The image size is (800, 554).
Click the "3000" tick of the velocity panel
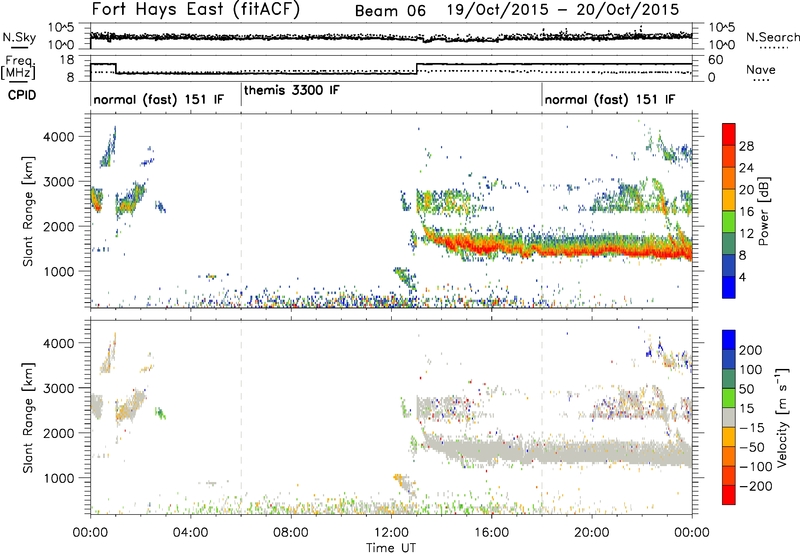click(58, 388)
